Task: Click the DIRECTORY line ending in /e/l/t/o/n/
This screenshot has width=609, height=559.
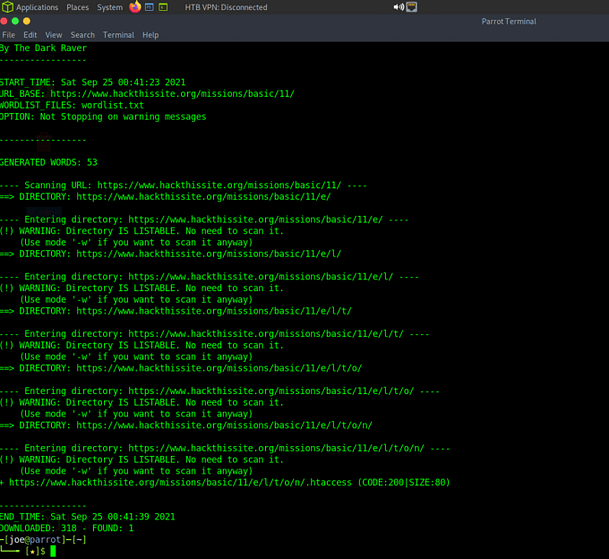Action: click(x=186, y=425)
